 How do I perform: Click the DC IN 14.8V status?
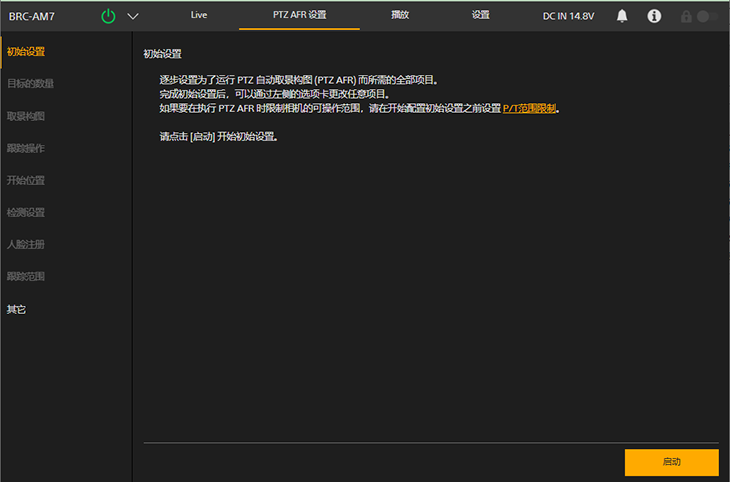570,16
